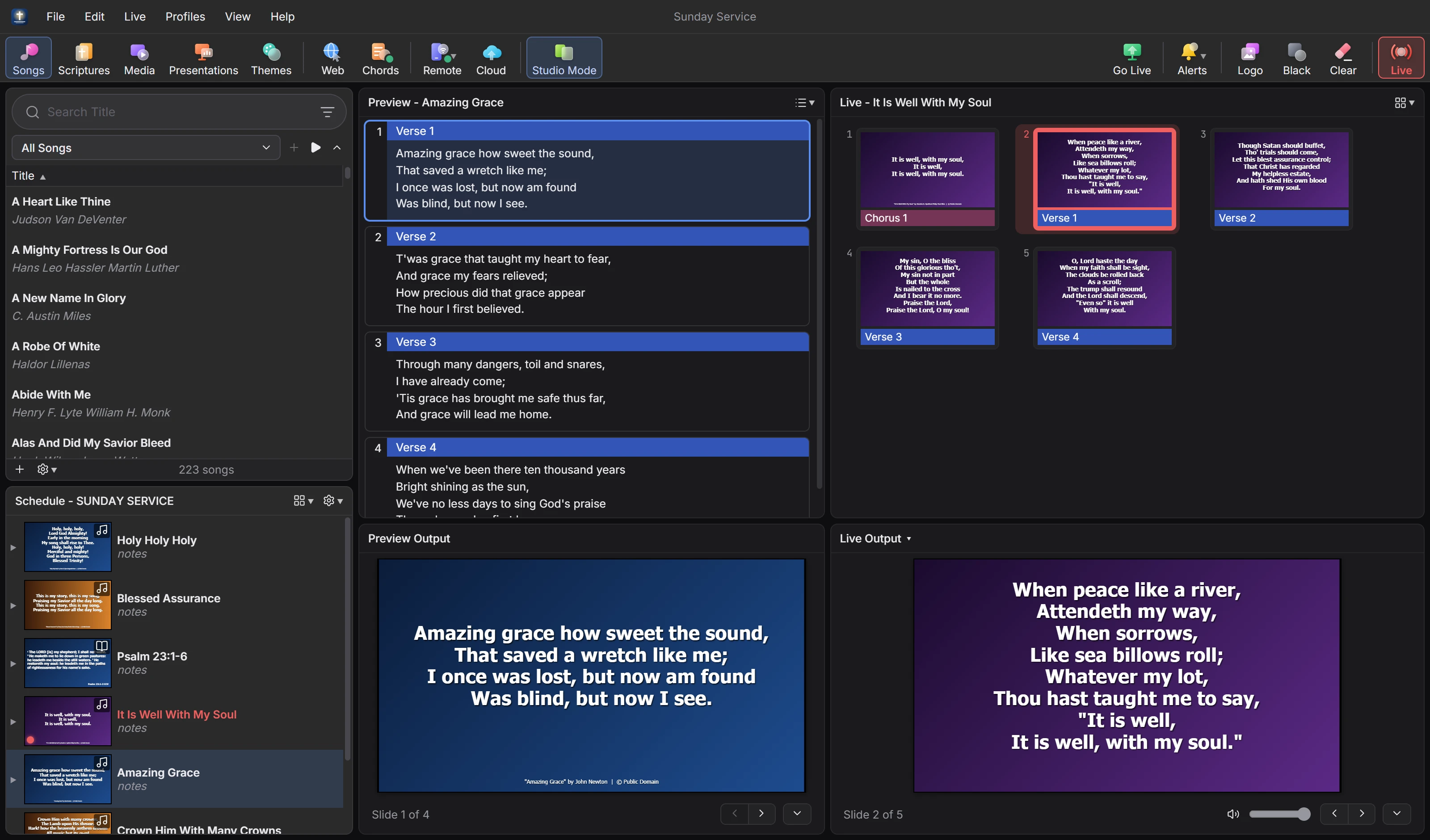The height and width of the screenshot is (840, 1430).
Task: Open the File menu
Action: click(x=55, y=17)
